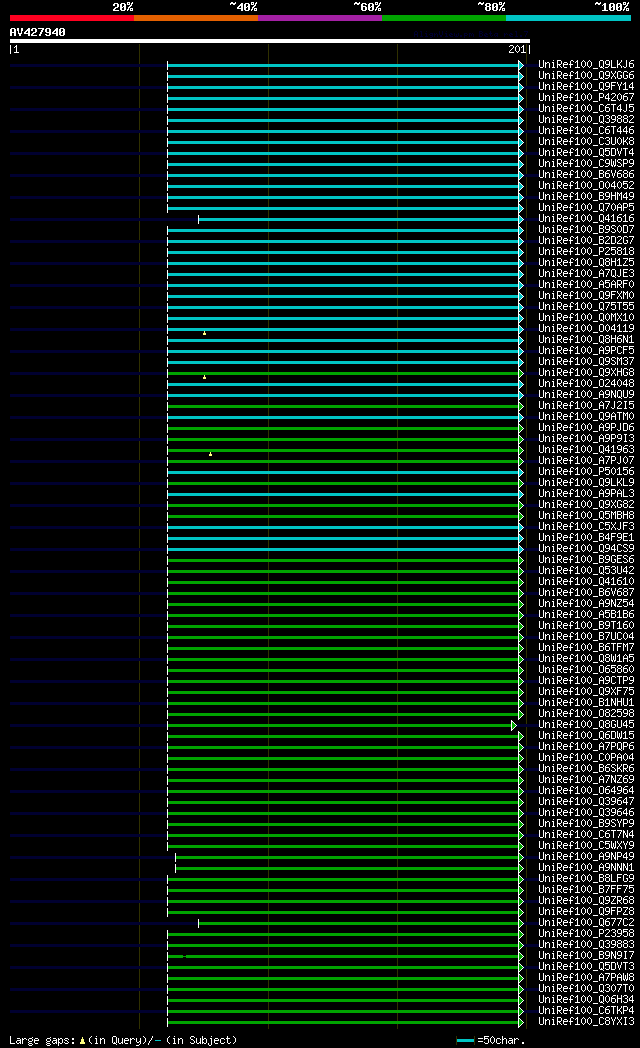Click the cyan alignment bar for P50156
The height and width of the screenshot is (1048, 640).
[343, 472]
